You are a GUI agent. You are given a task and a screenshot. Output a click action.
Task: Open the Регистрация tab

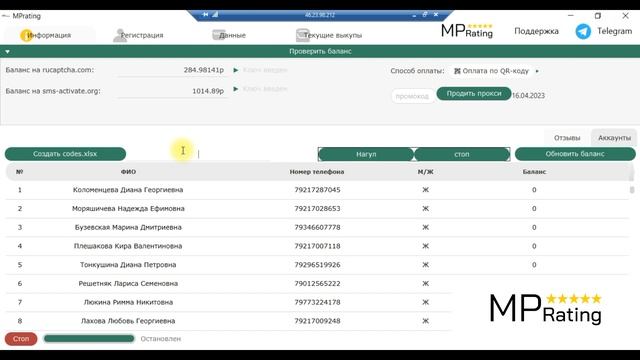click(141, 35)
